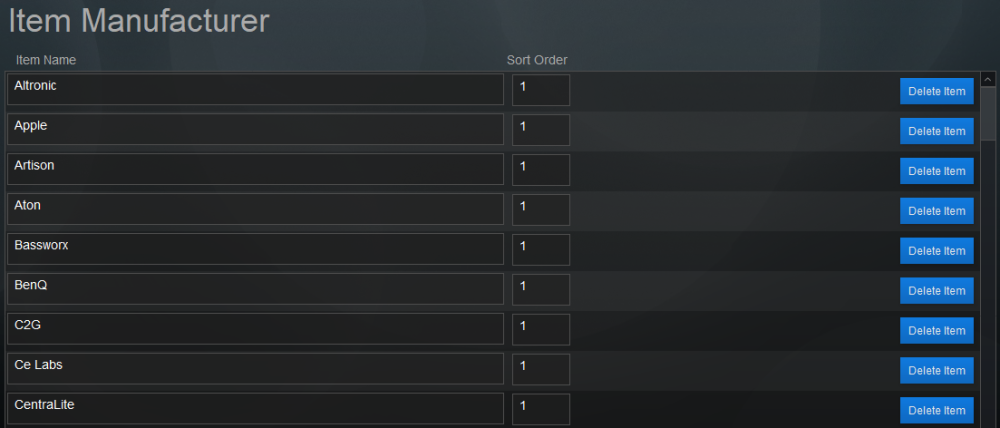Select the C2G sort order field
Viewport: 1000px width, 428px height.
point(541,329)
